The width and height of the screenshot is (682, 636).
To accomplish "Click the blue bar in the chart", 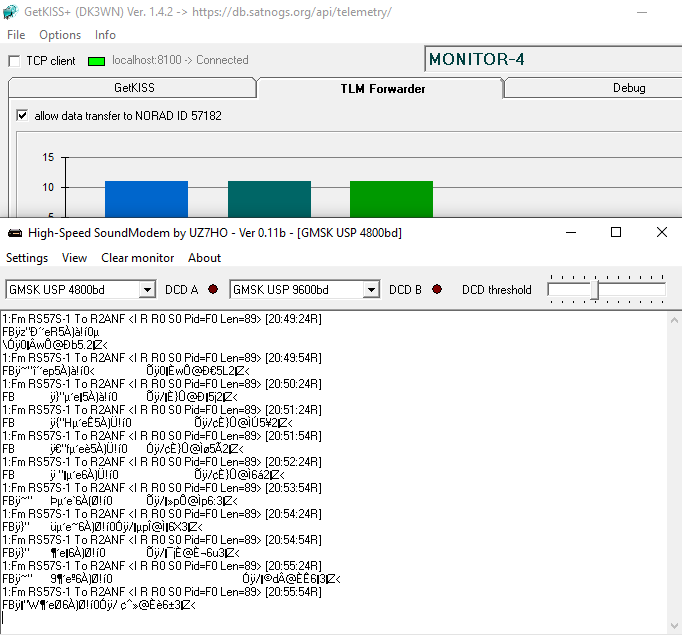I will (147, 199).
